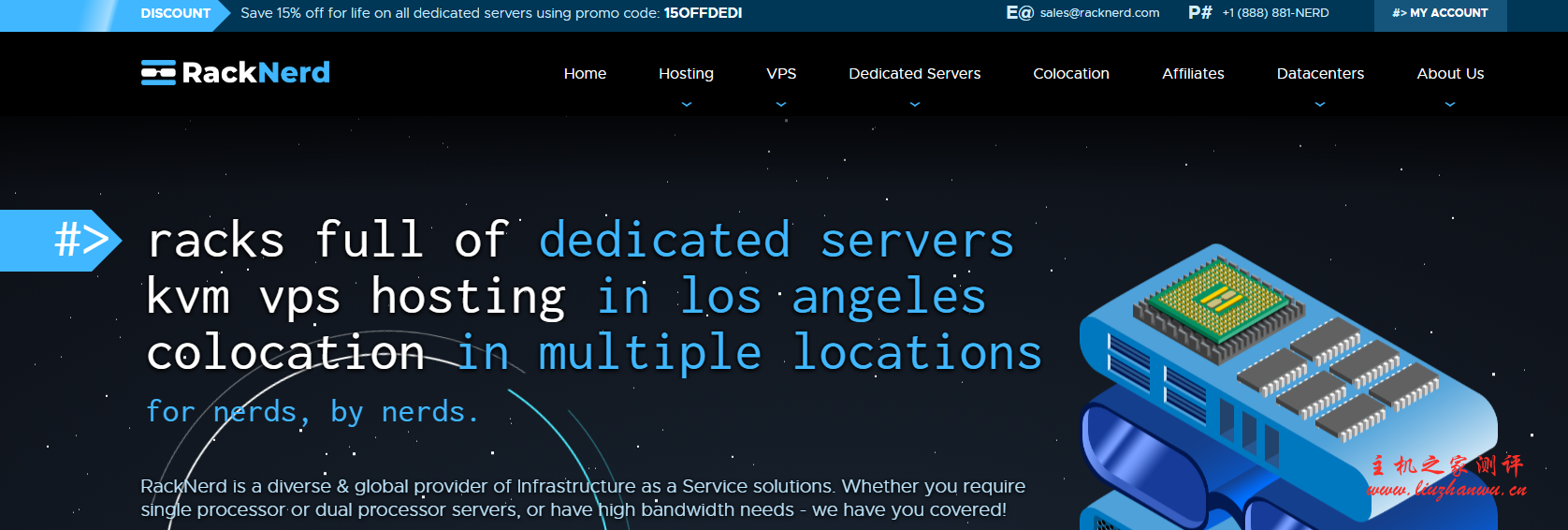Click the 15OFFDEDI promo code text

(x=703, y=14)
